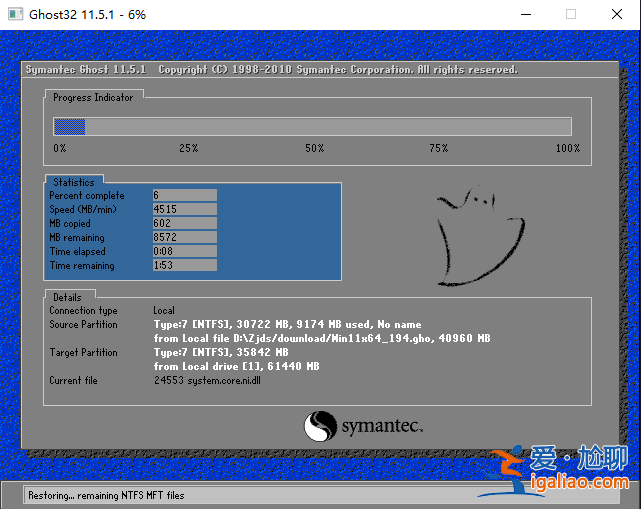
Task: Click the 50% mark on progress indicator
Action: click(315, 148)
